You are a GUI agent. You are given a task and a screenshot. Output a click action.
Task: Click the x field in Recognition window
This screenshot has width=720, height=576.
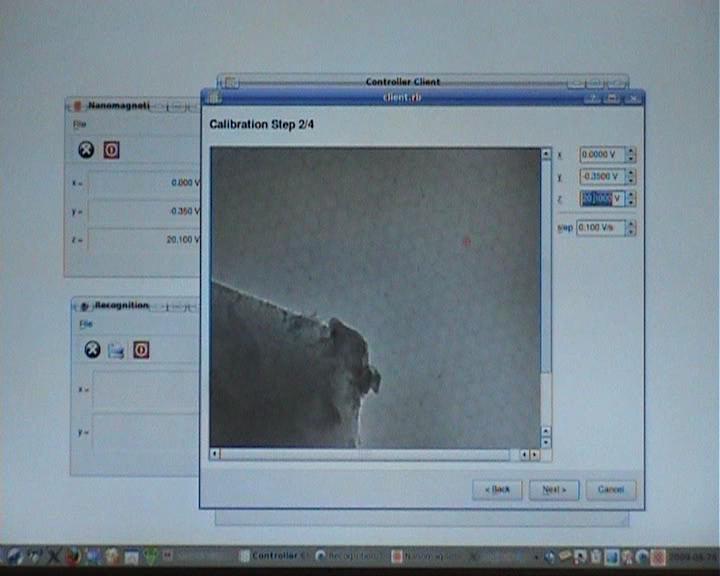click(146, 390)
